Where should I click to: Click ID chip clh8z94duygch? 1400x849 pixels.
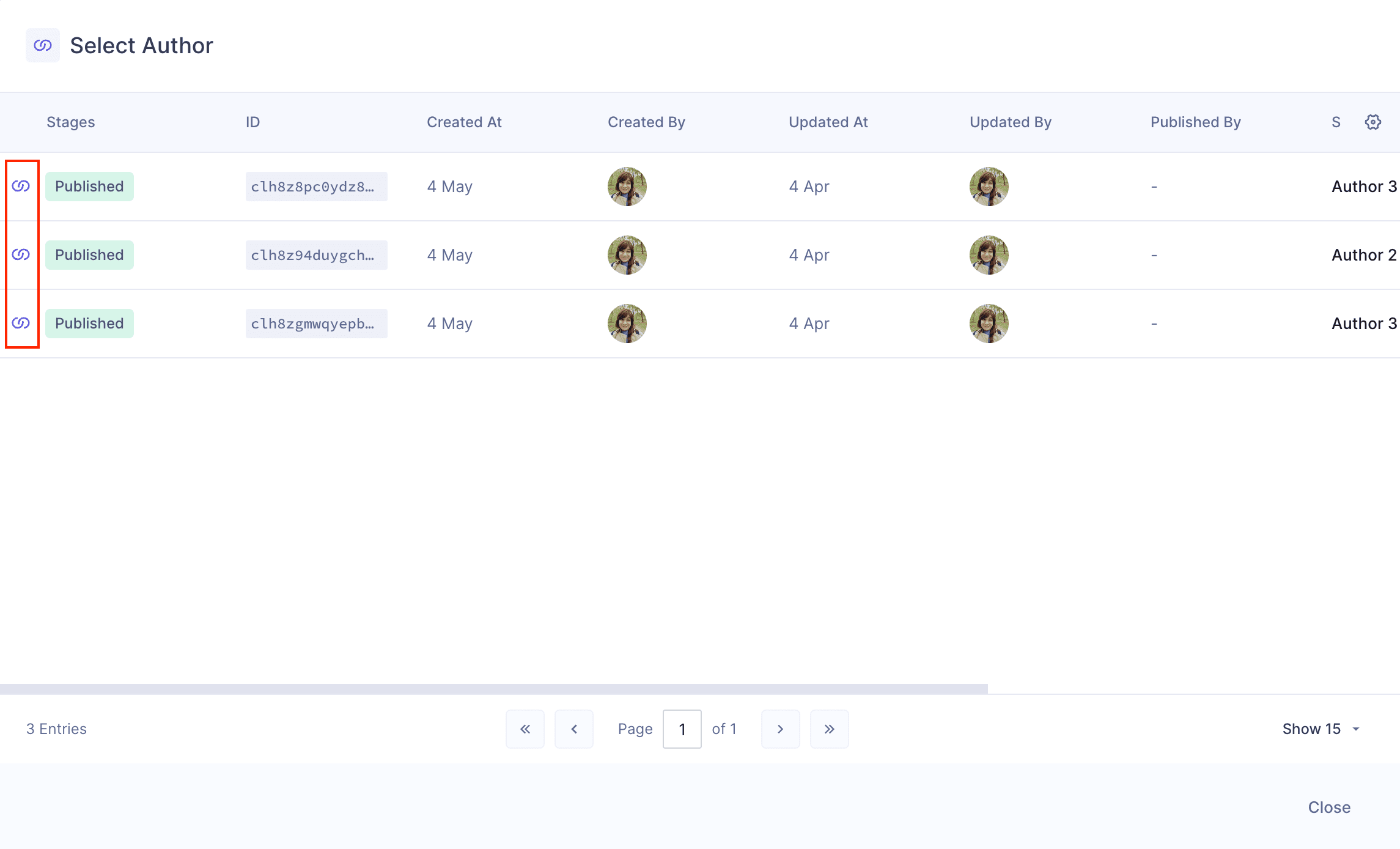[316, 255]
